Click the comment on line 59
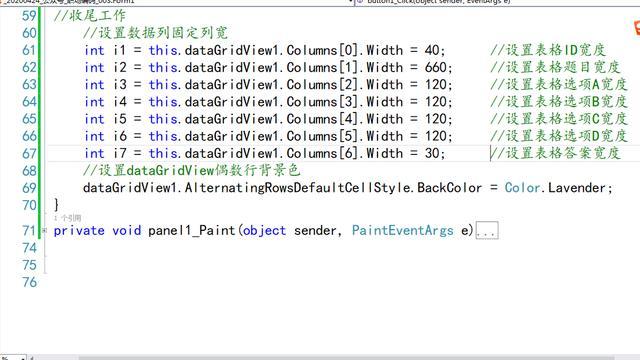The width and height of the screenshot is (640, 360). [x=89, y=16]
